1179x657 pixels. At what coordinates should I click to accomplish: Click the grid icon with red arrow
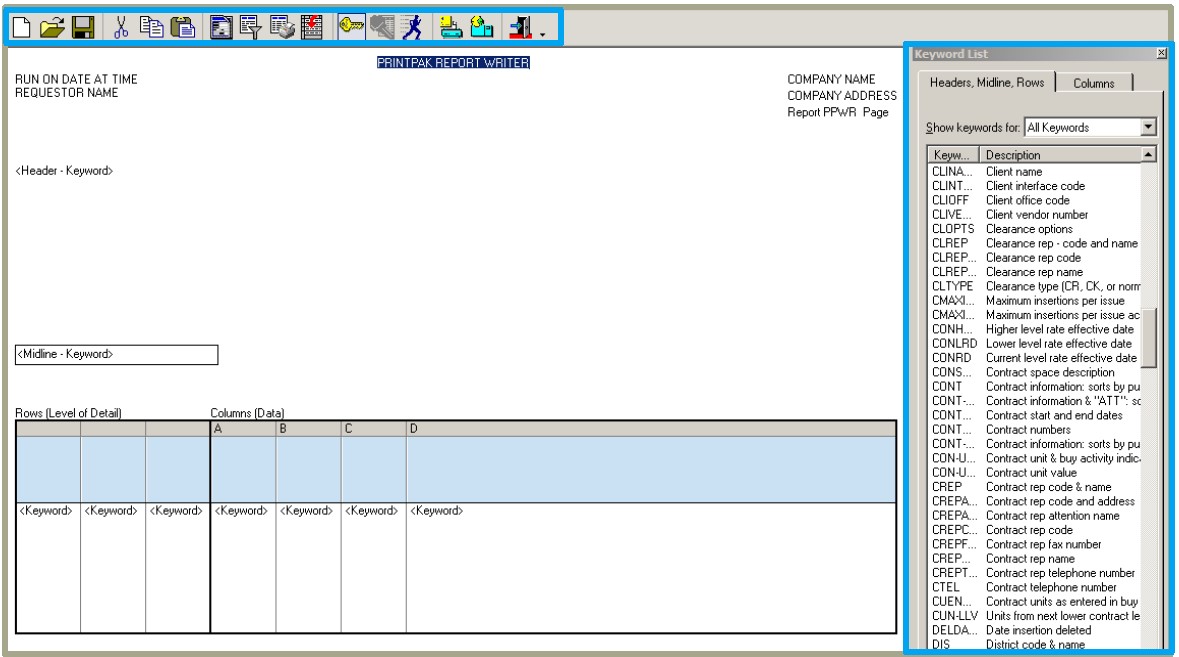311,28
